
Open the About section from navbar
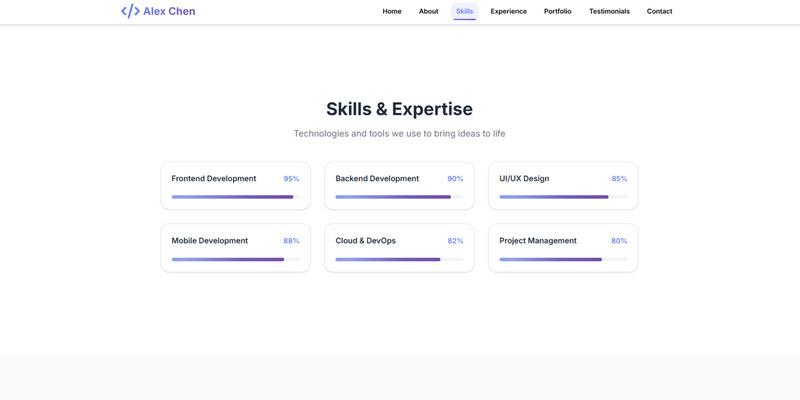(x=428, y=11)
